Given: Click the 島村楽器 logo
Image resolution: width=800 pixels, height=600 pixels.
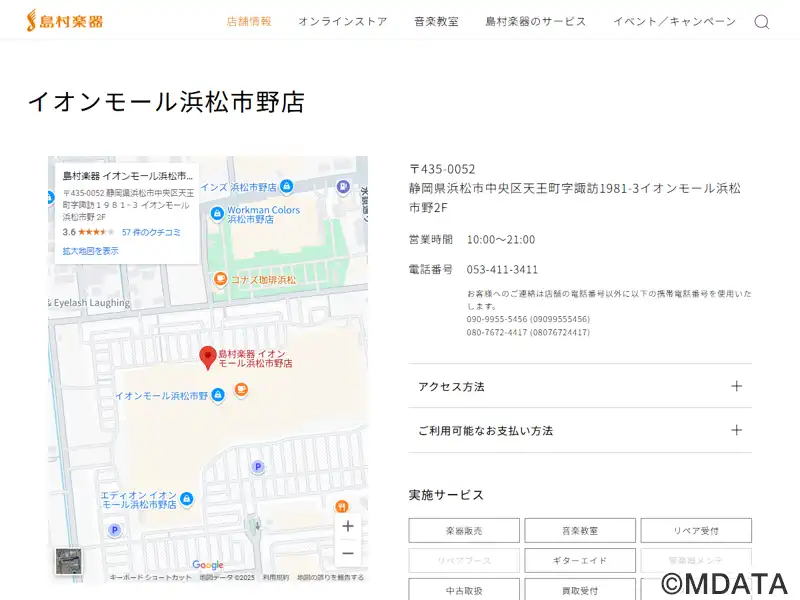Looking at the screenshot, I should pyautogui.click(x=65, y=21).
